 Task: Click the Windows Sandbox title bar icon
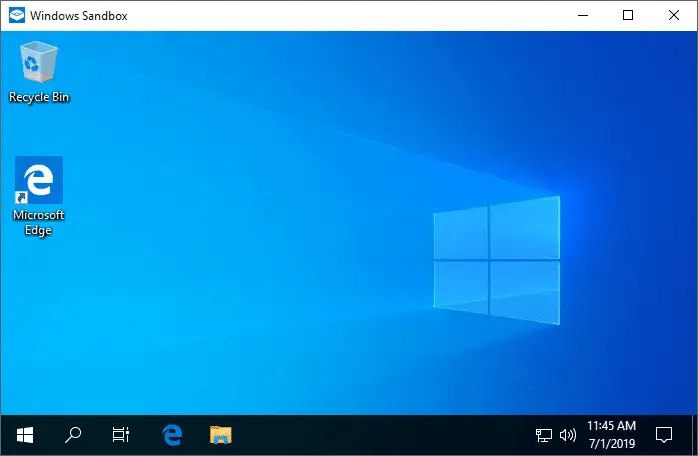(x=17, y=15)
